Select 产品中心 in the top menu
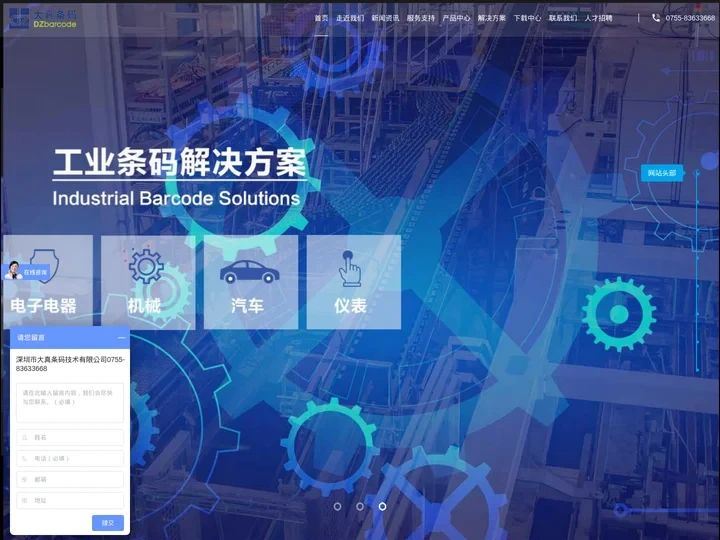The width and height of the screenshot is (720, 540). click(456, 18)
